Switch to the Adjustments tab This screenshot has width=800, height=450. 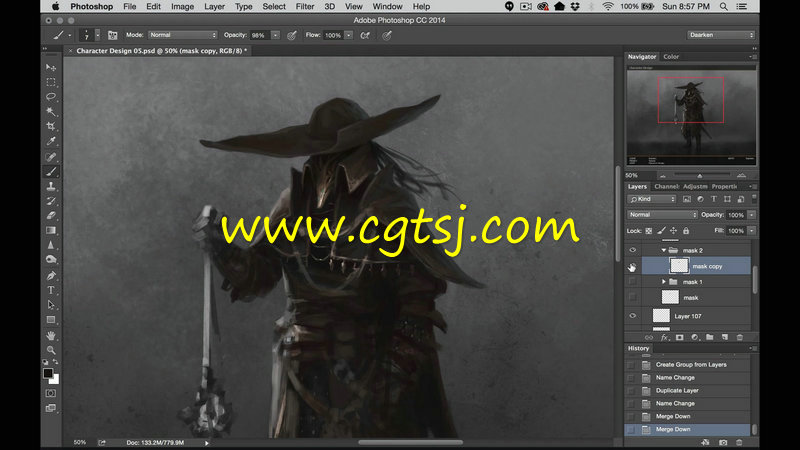point(695,186)
